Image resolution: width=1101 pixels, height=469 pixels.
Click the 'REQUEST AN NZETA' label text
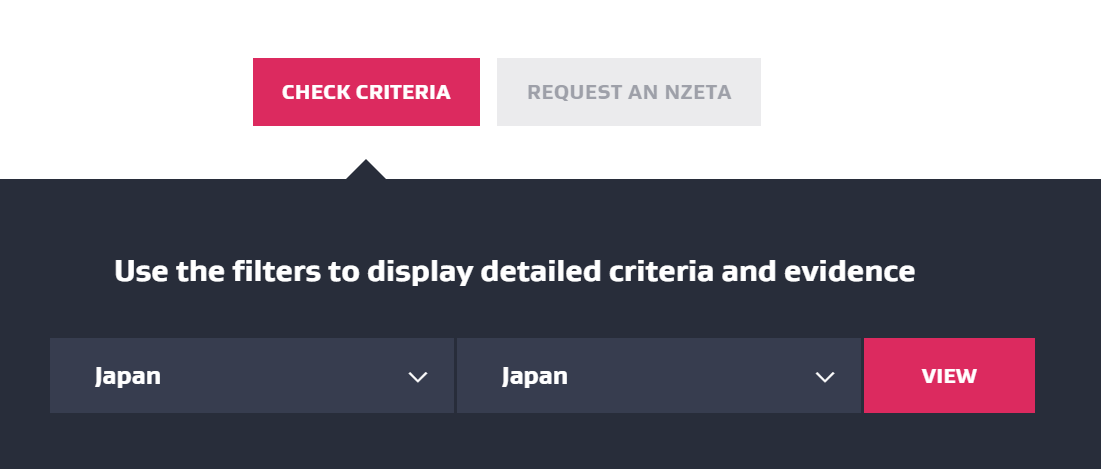(x=629, y=93)
